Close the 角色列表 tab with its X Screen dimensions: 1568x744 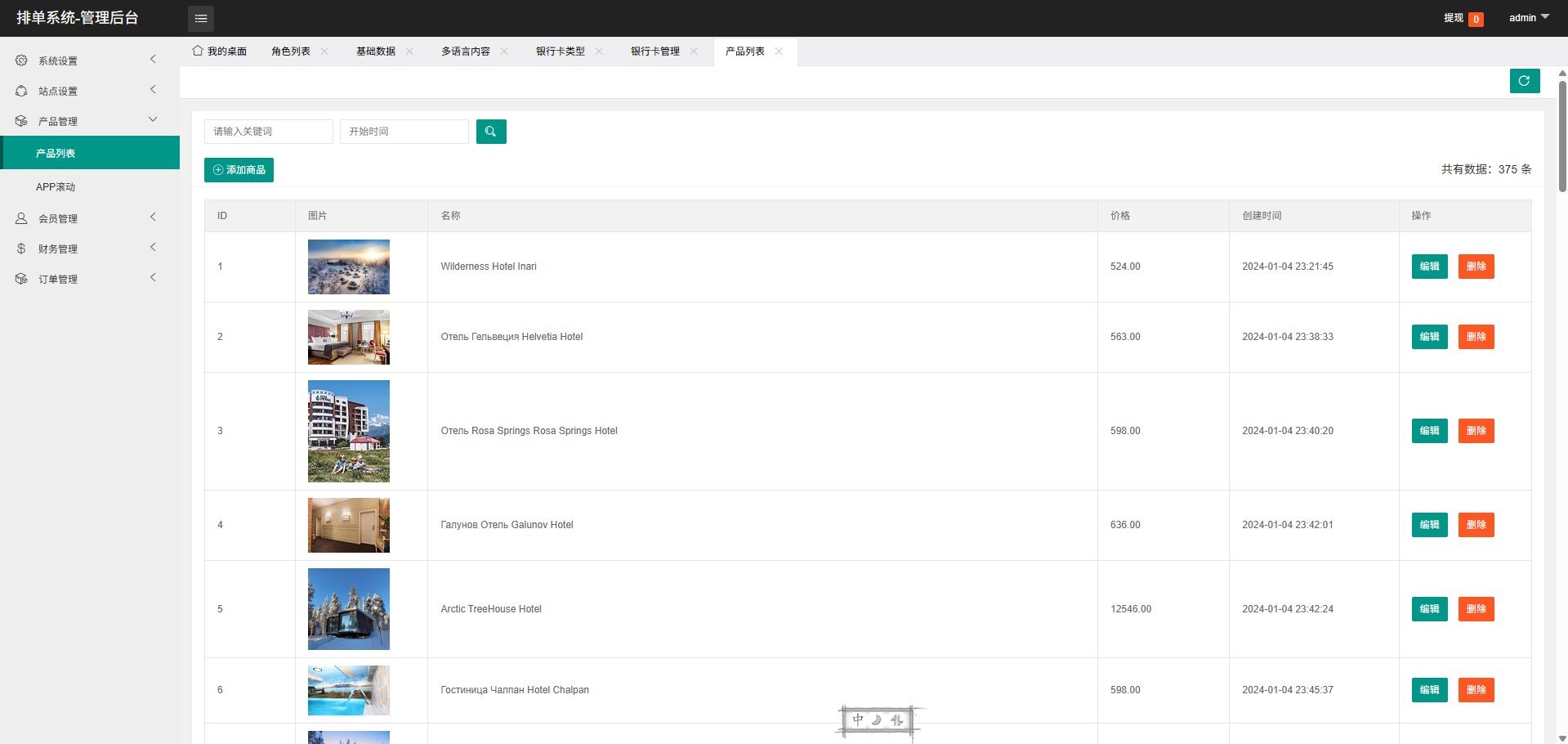point(324,52)
